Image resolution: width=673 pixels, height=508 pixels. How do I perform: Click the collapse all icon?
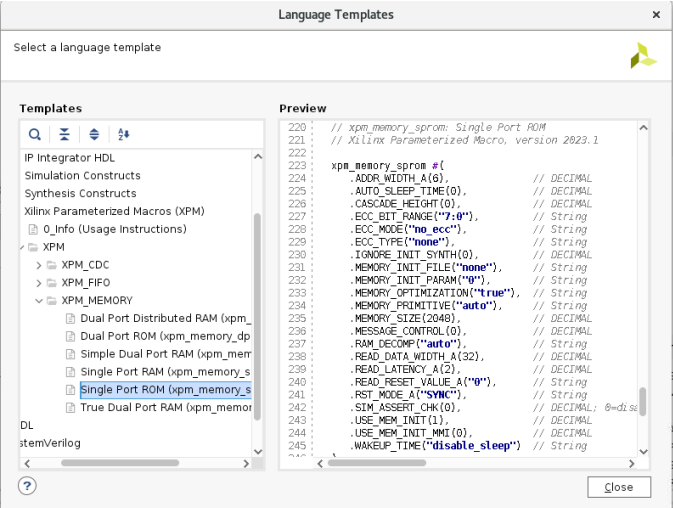pyautogui.click(x=64, y=134)
